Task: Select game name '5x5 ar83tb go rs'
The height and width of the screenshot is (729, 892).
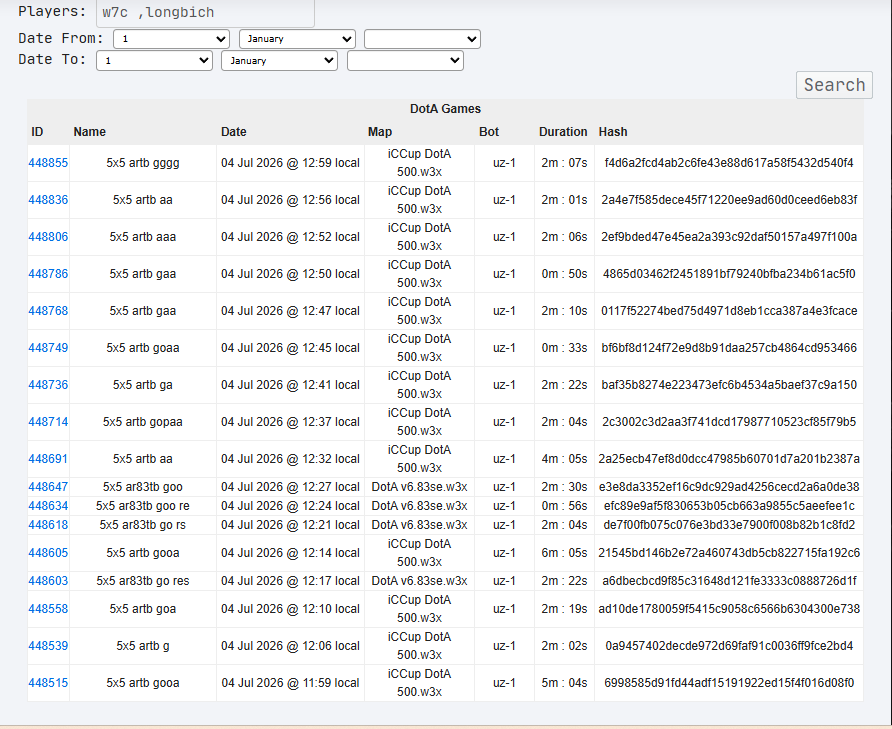Action: pyautogui.click(x=143, y=525)
